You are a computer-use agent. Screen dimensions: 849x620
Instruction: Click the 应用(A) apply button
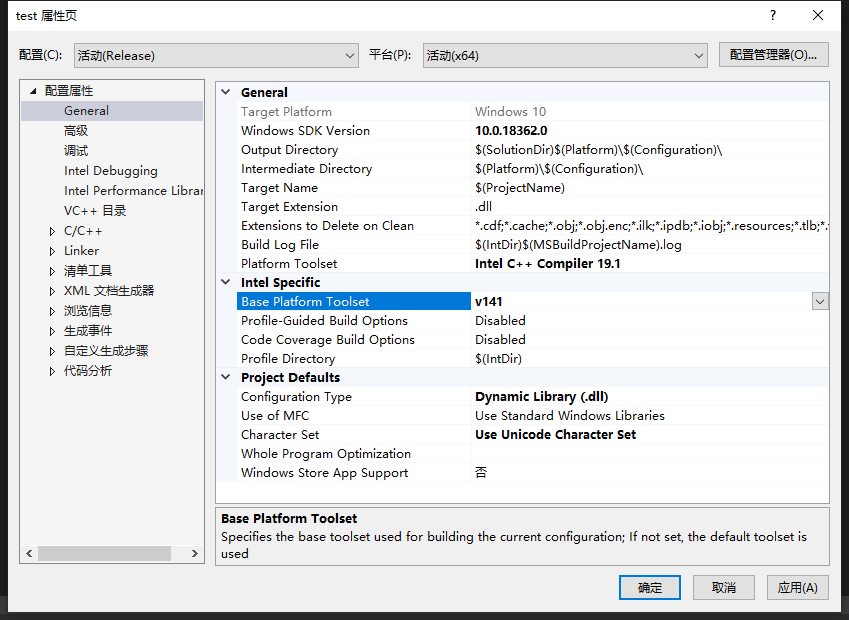coord(797,587)
